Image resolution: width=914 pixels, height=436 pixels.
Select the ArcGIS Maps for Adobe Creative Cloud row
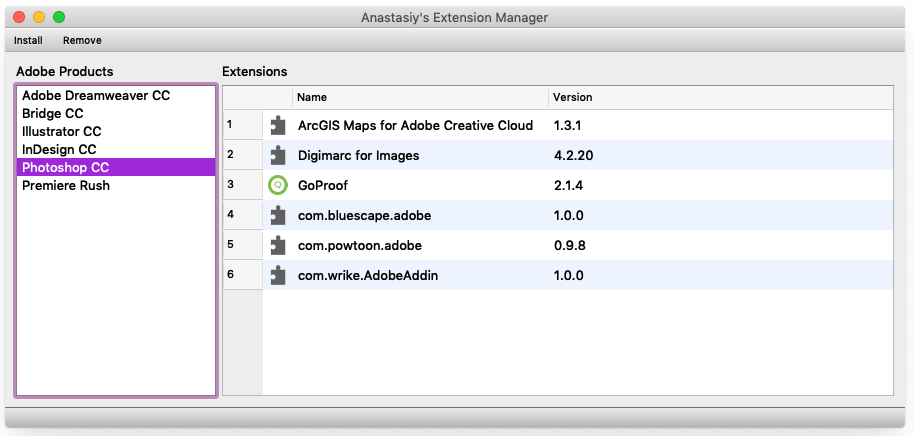pos(415,125)
